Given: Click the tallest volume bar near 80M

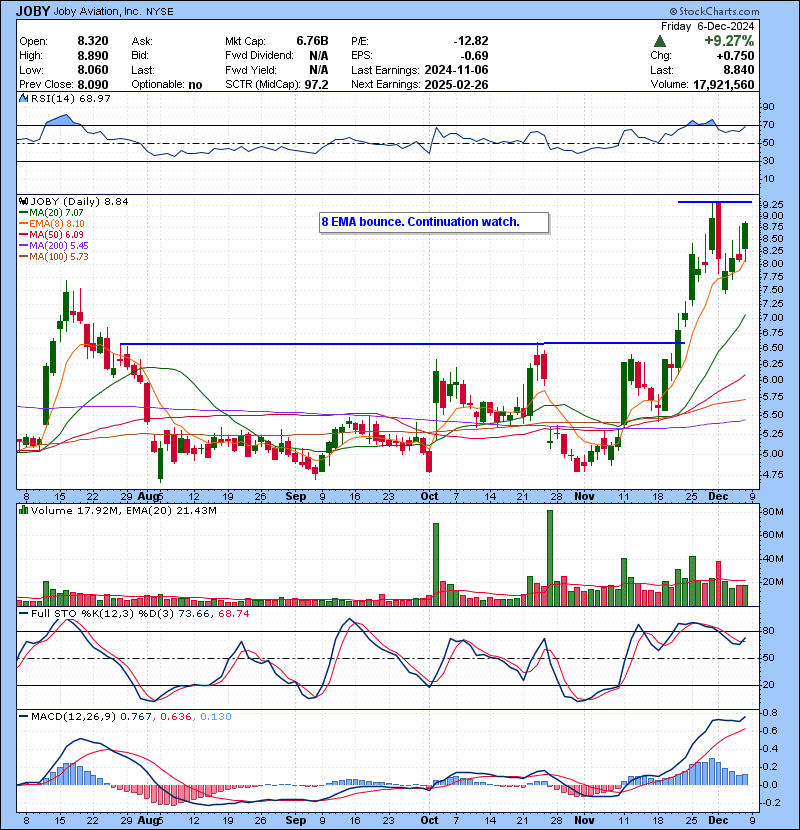Looking at the screenshot, I should [550, 558].
